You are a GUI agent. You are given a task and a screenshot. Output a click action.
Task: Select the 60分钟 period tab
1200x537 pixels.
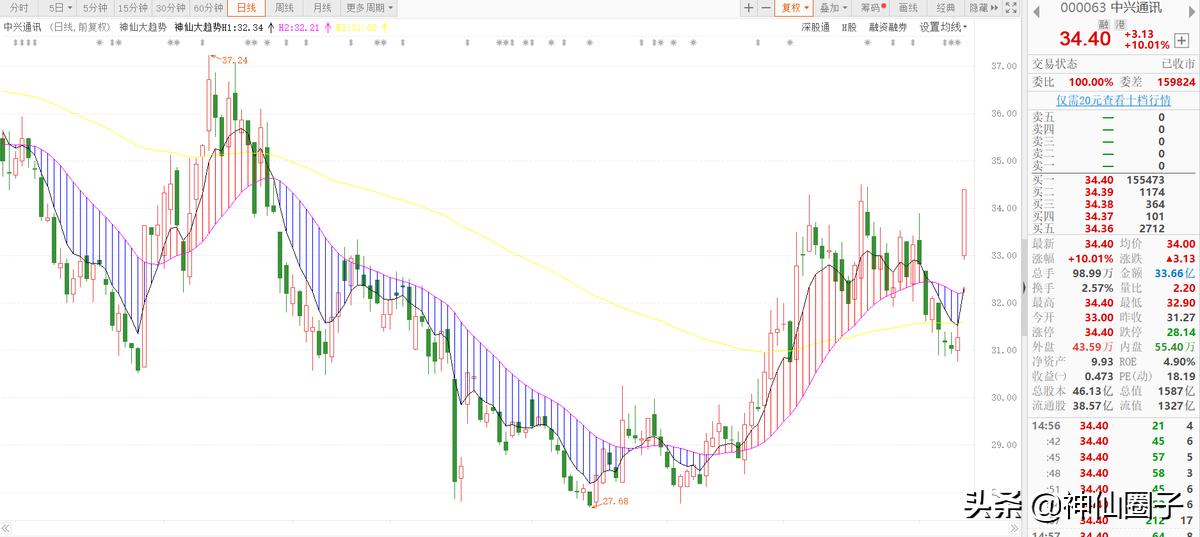tap(209, 8)
